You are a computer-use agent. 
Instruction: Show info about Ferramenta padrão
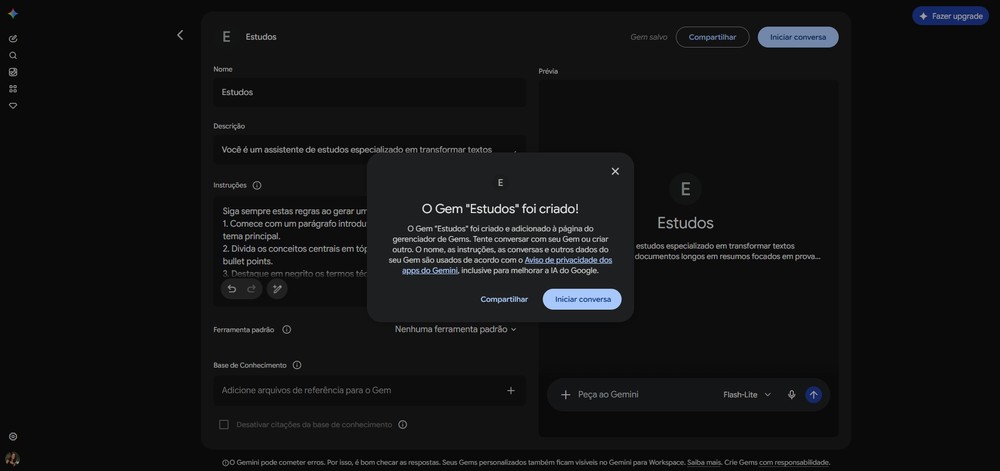pyautogui.click(x=286, y=330)
